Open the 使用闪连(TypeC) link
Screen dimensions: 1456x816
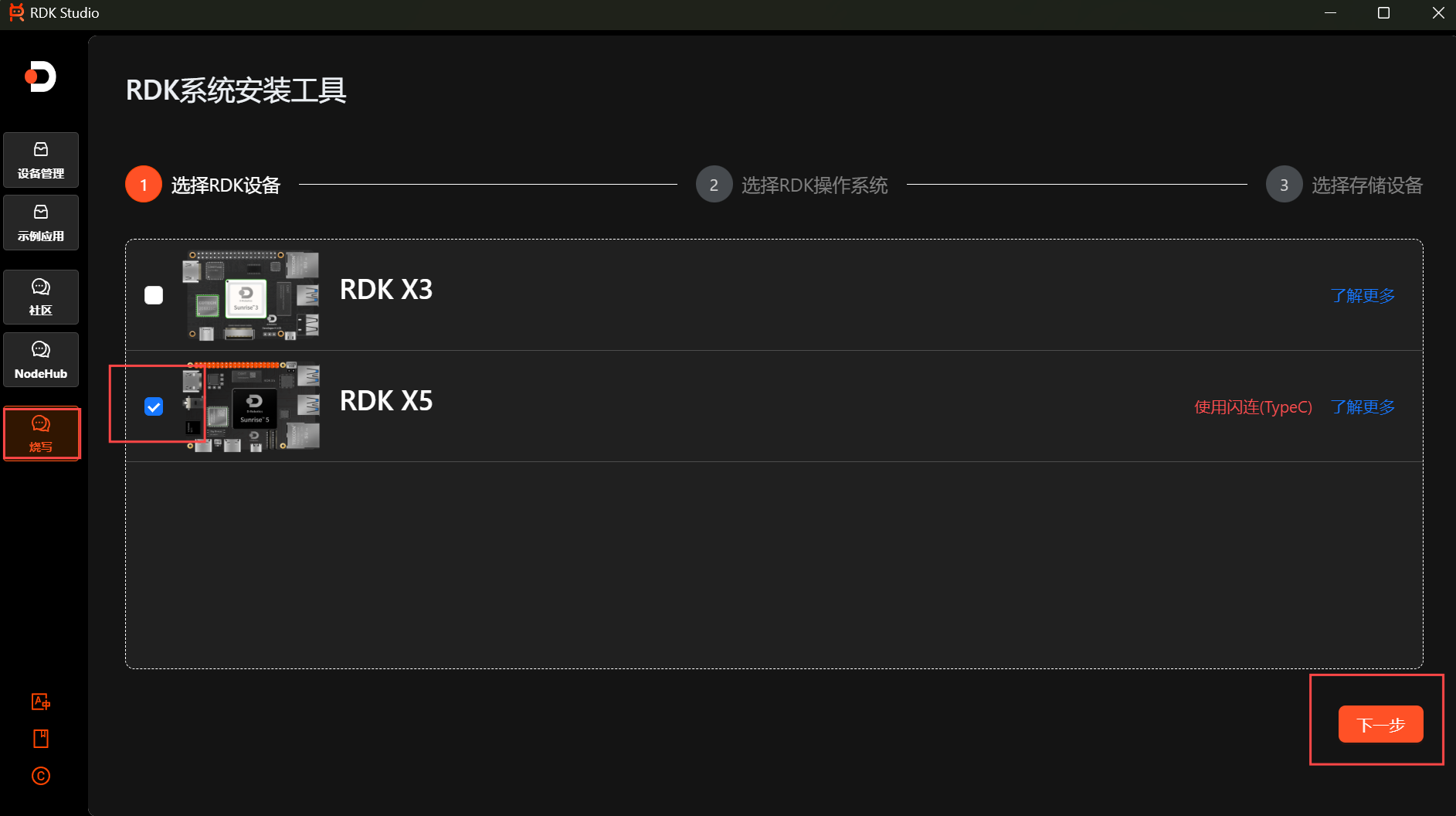tap(1253, 406)
